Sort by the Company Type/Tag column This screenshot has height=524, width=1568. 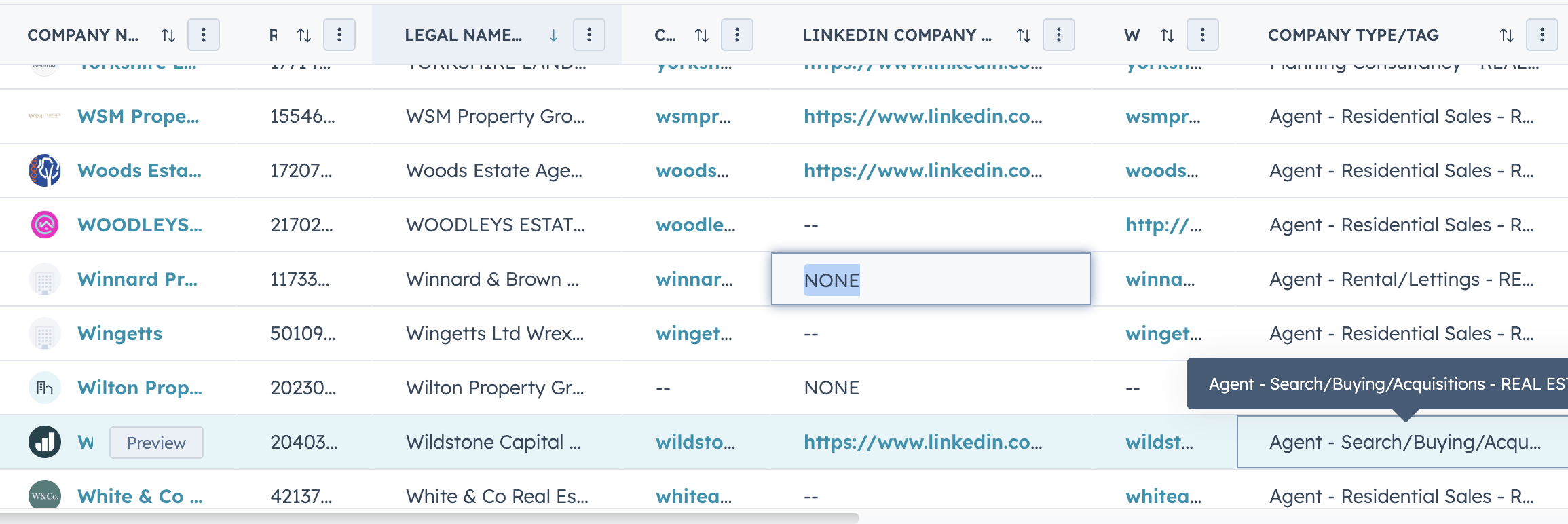coord(1507,35)
